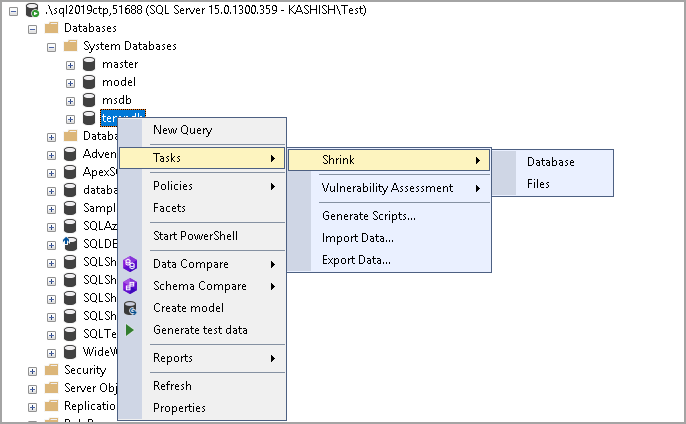Screen dimensions: 686x424
Task: Click the server instance icon at top
Action: [x=34, y=10]
